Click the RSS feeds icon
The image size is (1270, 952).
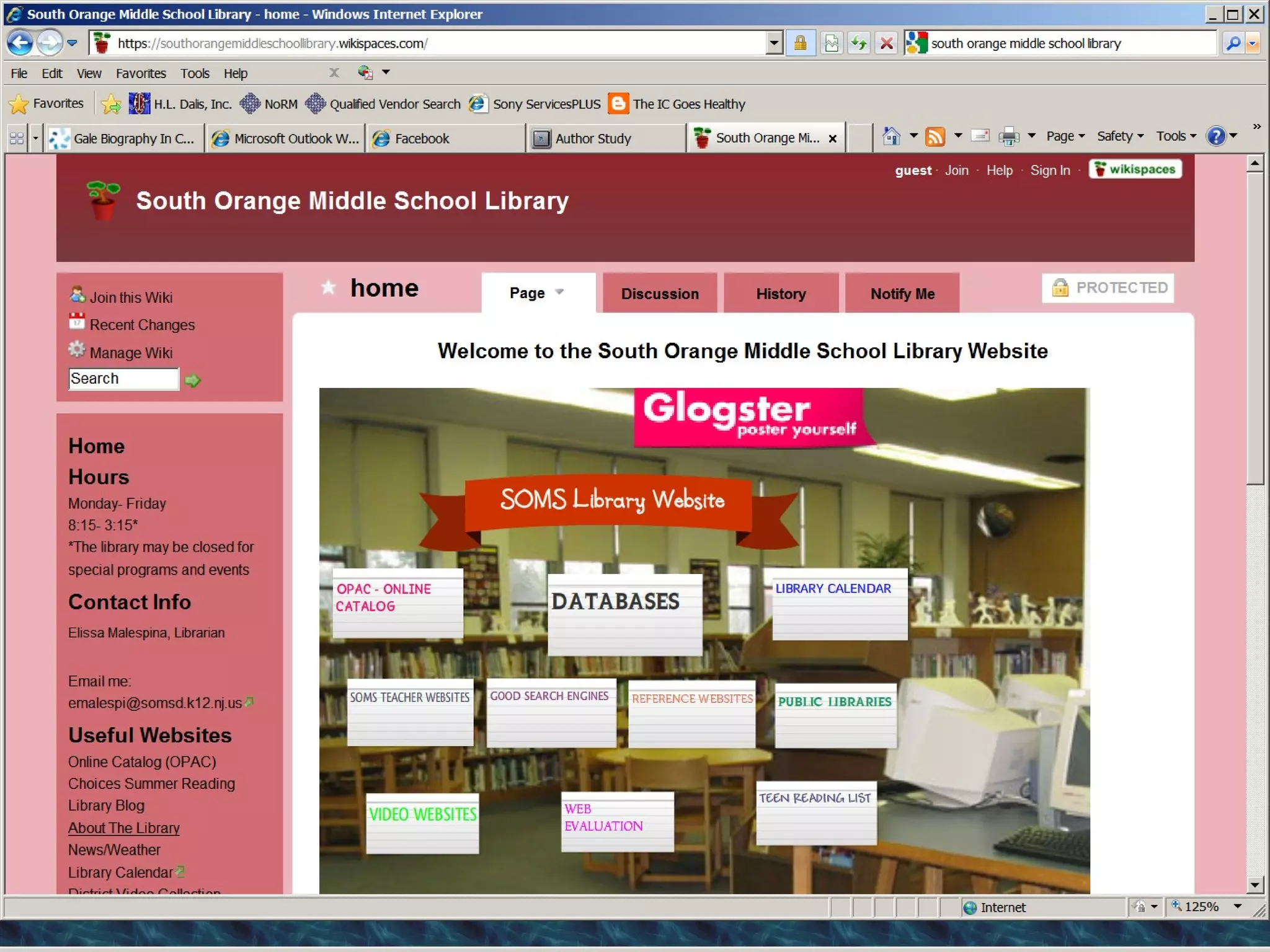coord(935,136)
